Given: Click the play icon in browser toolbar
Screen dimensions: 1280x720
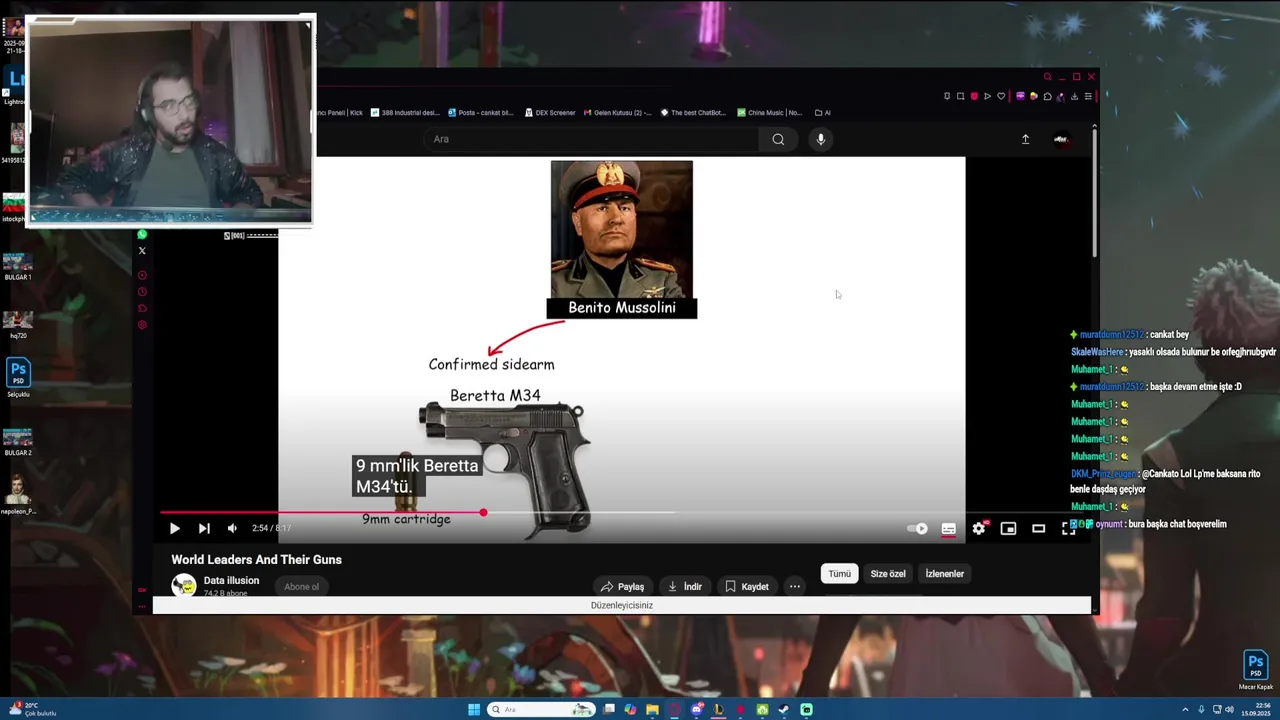Looking at the screenshot, I should click(x=987, y=96).
